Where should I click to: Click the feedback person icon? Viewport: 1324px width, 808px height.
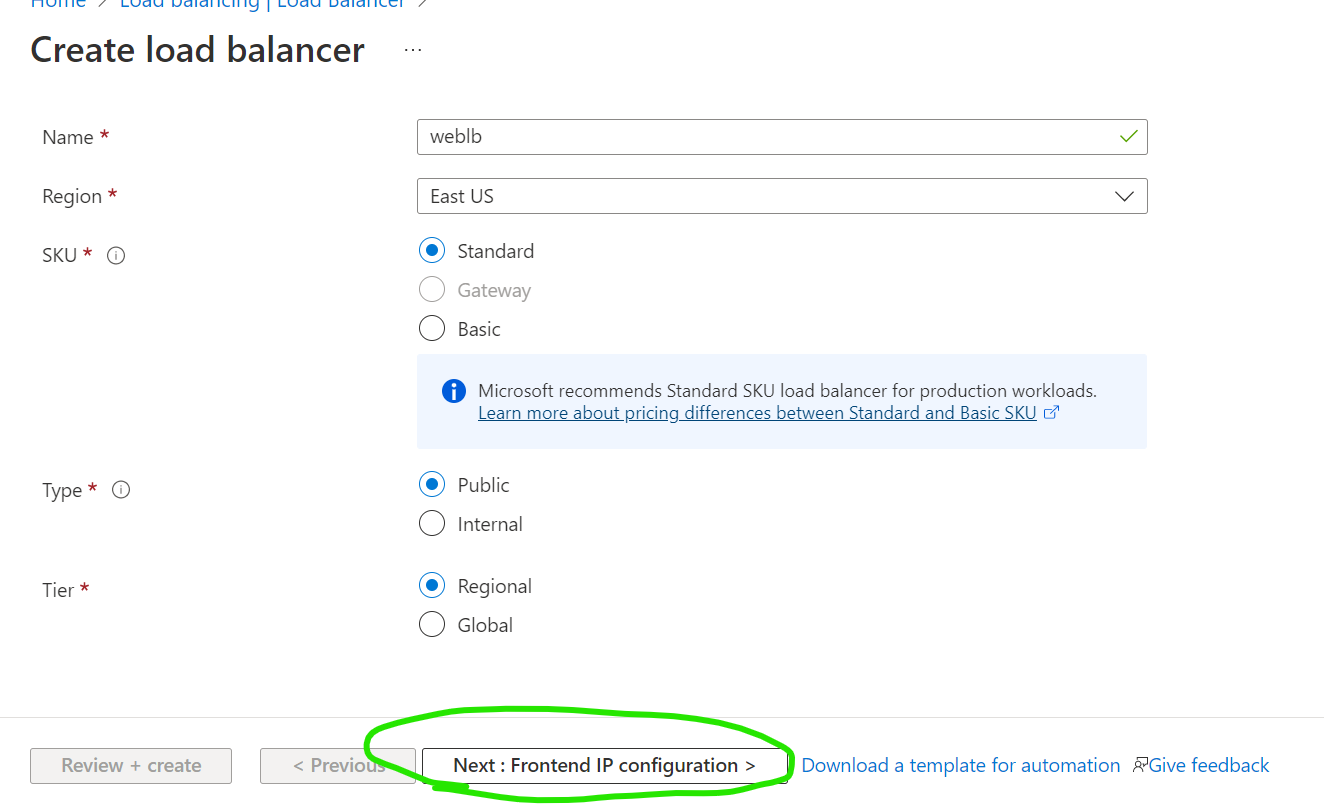1140,765
